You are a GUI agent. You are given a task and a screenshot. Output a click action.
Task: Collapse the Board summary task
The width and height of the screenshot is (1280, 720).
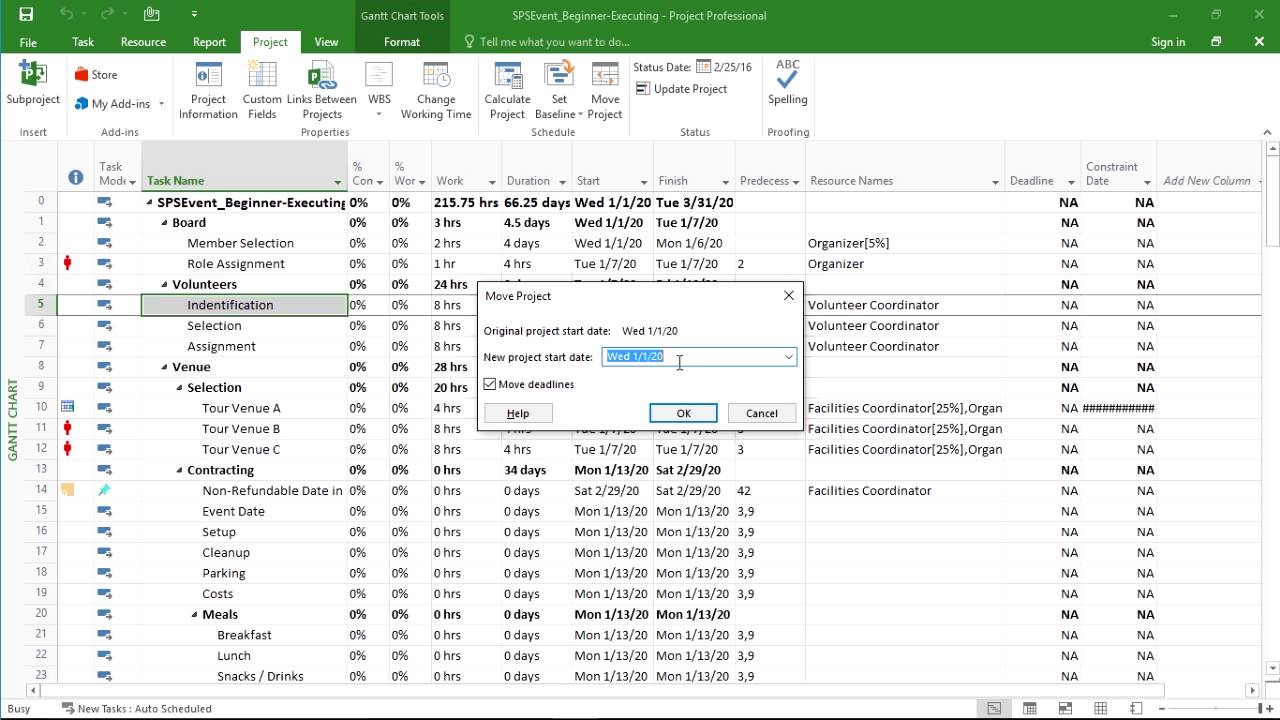(x=165, y=223)
